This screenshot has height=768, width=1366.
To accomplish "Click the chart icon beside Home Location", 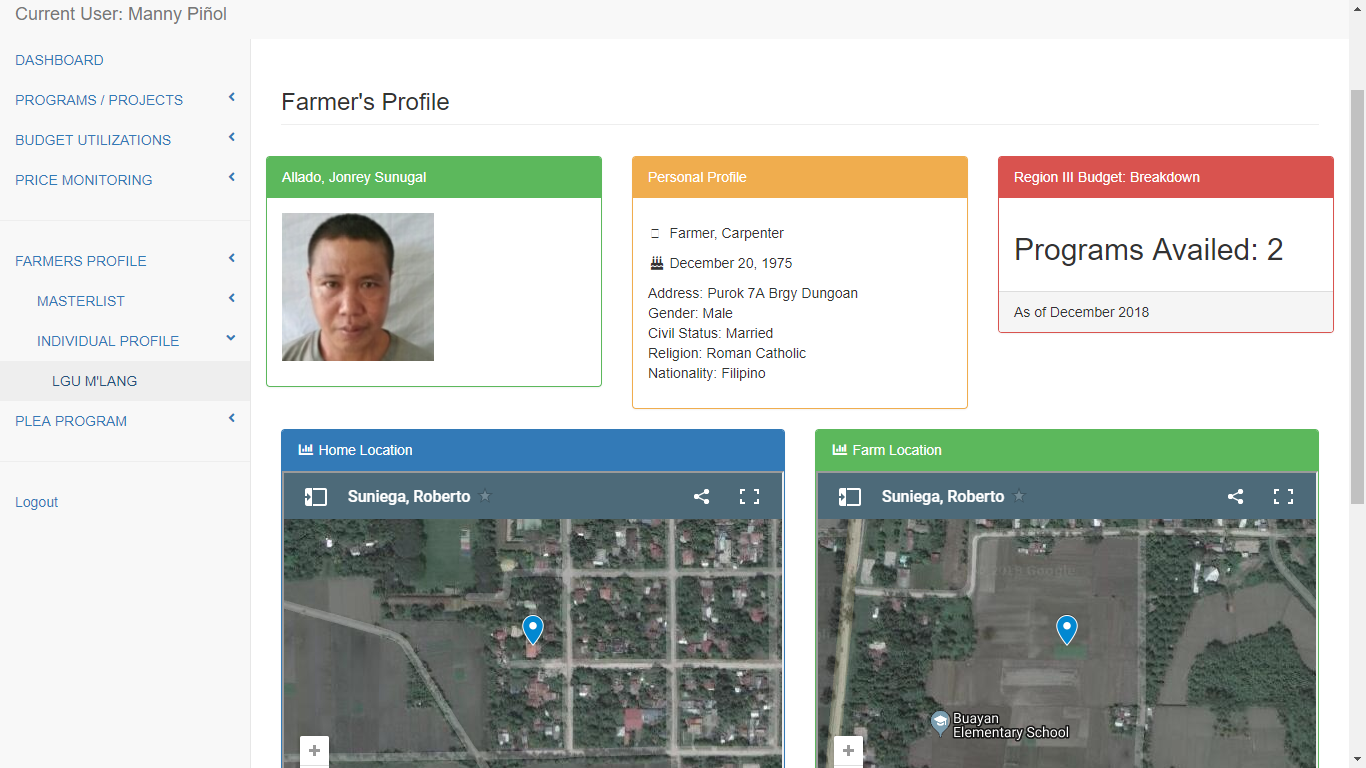I will 306,450.
